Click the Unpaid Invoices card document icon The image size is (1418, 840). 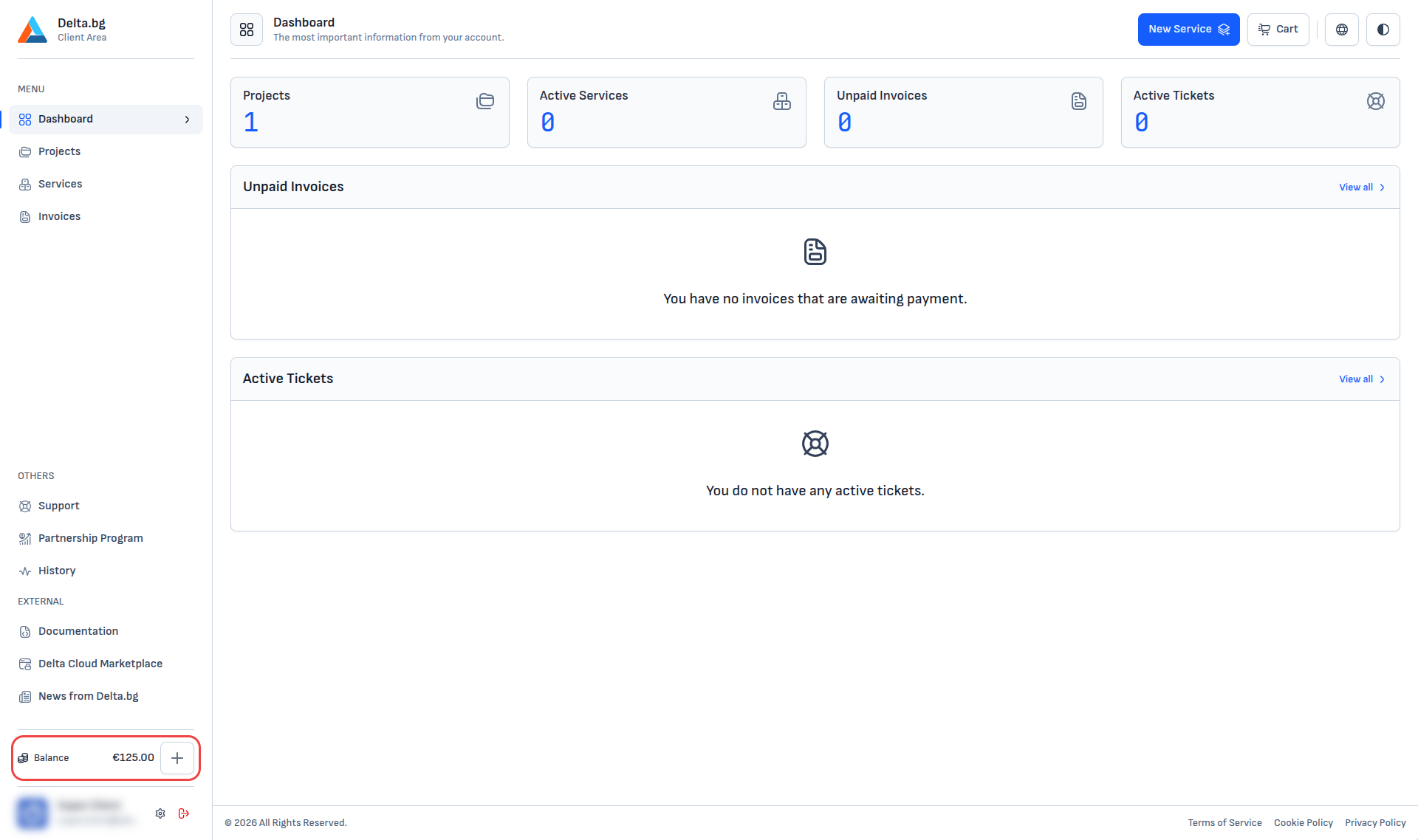[x=1079, y=101]
